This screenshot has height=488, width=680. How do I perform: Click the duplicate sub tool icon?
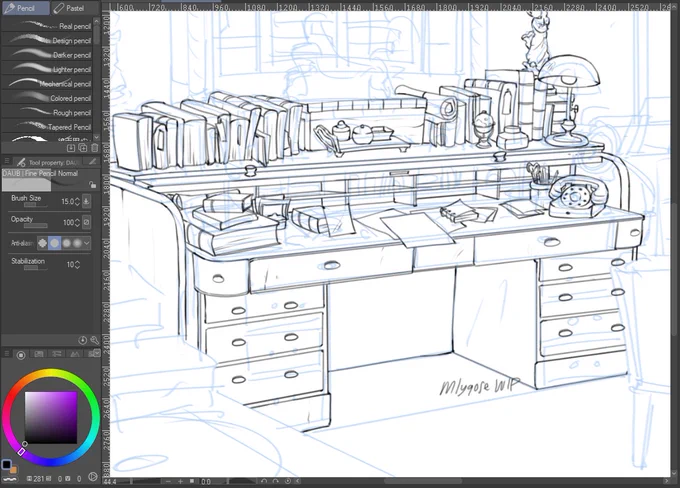[82, 148]
